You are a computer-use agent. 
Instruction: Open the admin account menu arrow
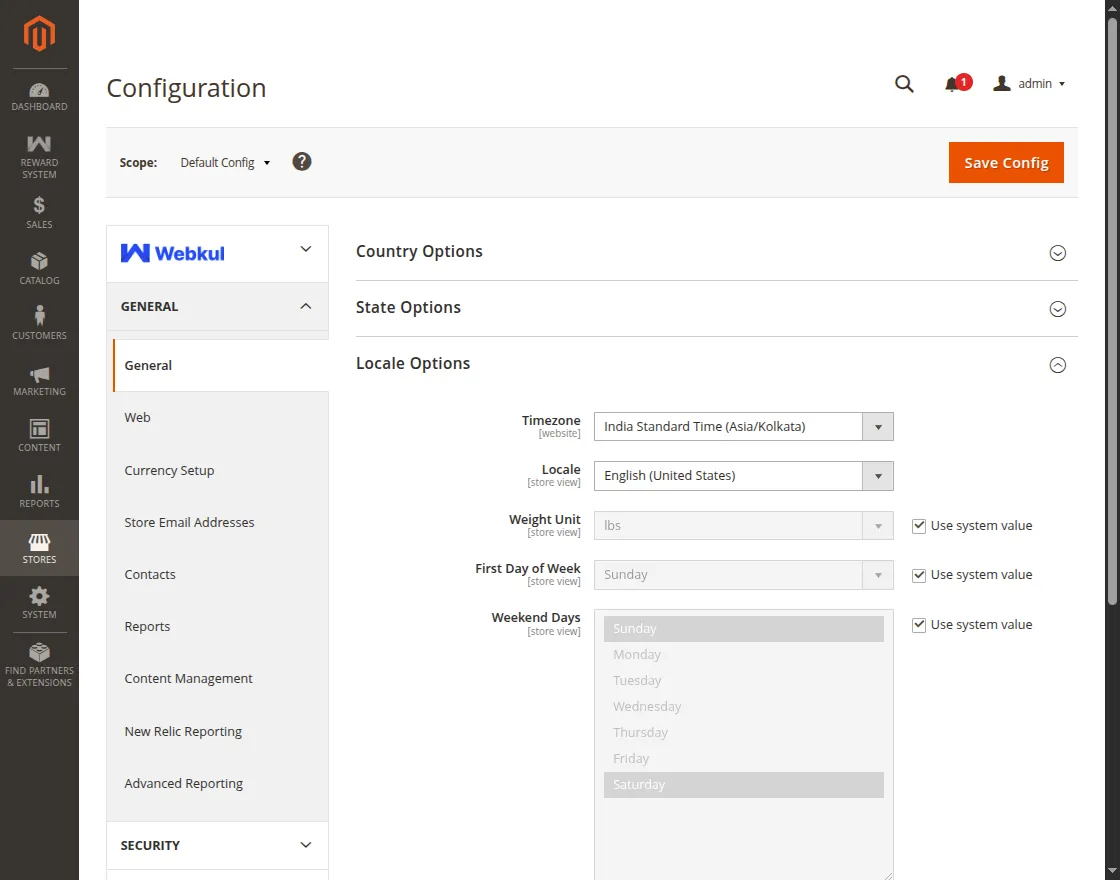pos(1062,84)
